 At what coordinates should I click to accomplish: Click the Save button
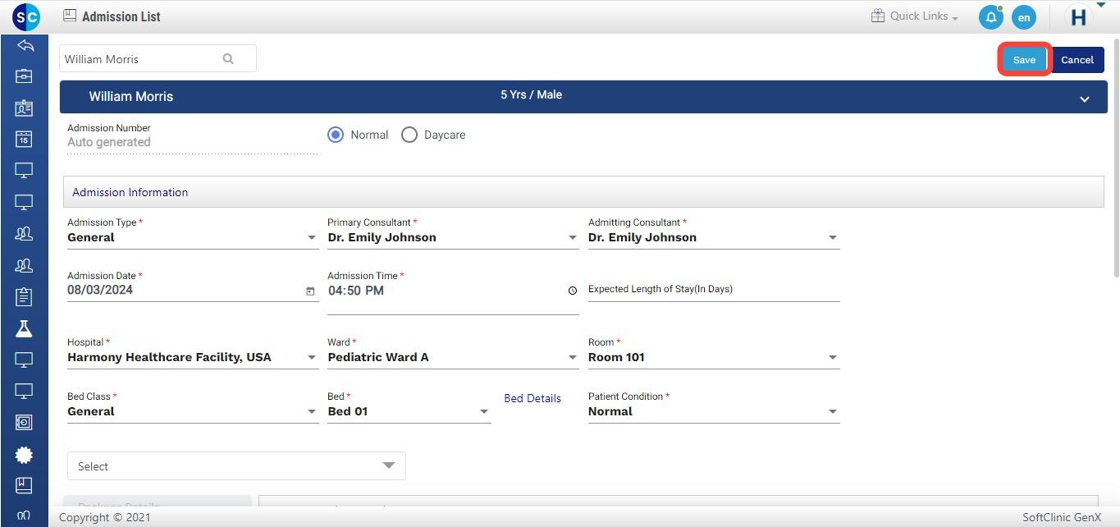1024,60
